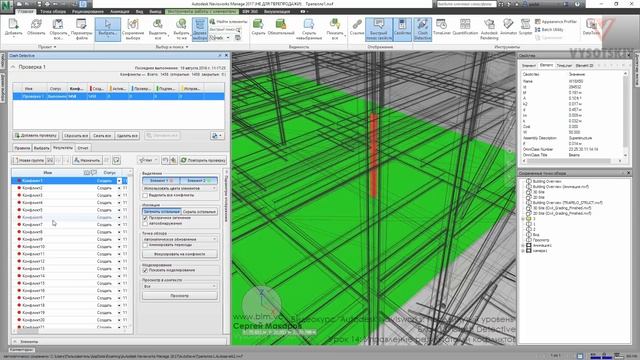
Task: Open the Выбрать tab in Clash Detective
Action: (x=42, y=148)
